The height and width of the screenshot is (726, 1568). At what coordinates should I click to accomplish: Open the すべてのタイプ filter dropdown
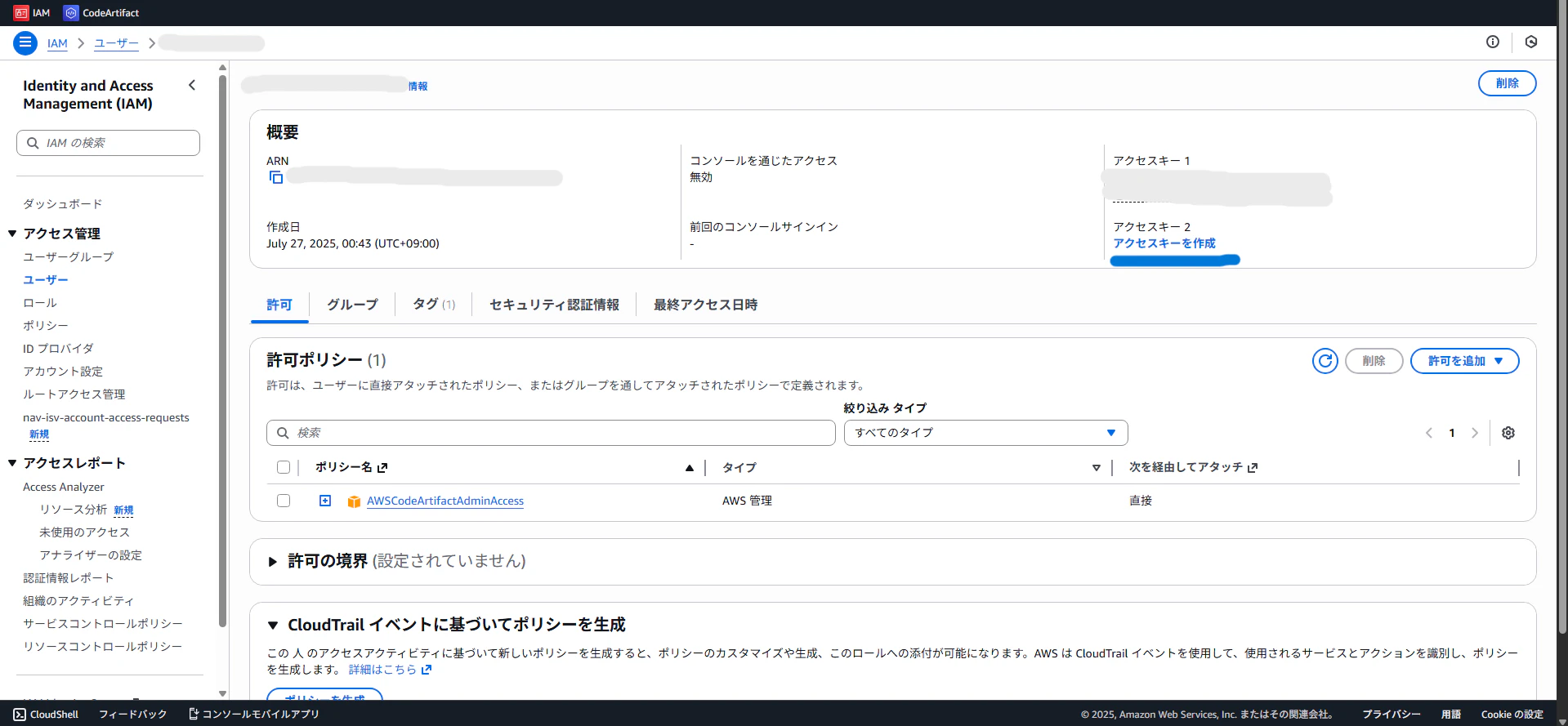(x=985, y=433)
